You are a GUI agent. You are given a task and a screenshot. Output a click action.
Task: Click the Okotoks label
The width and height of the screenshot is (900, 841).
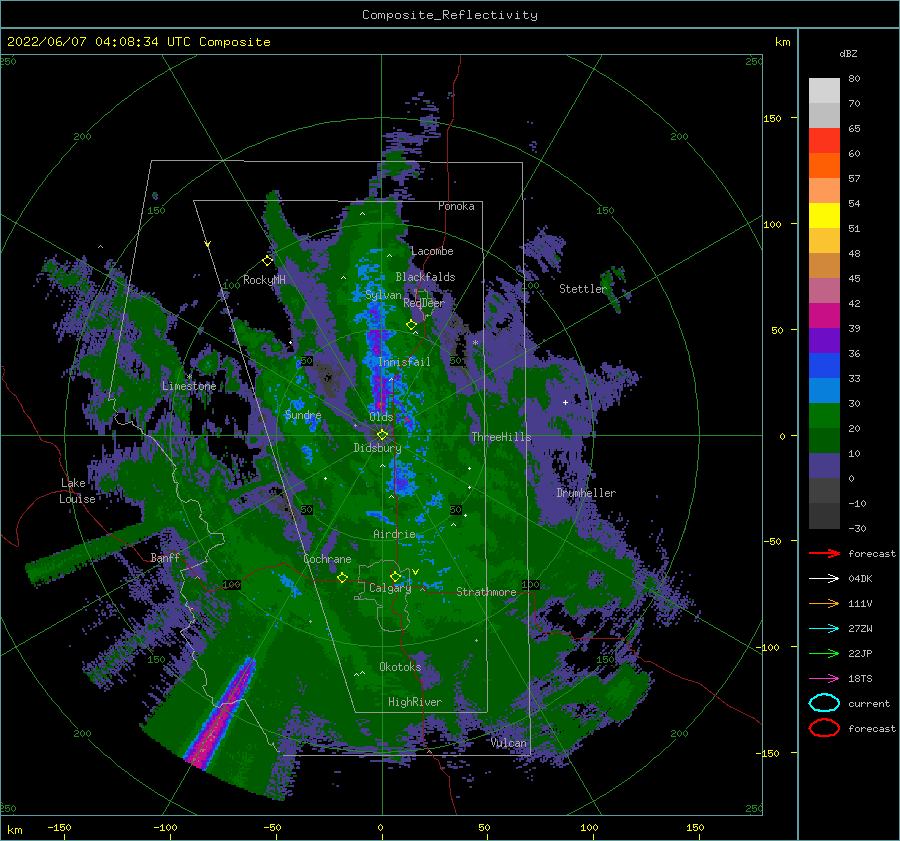[400, 666]
